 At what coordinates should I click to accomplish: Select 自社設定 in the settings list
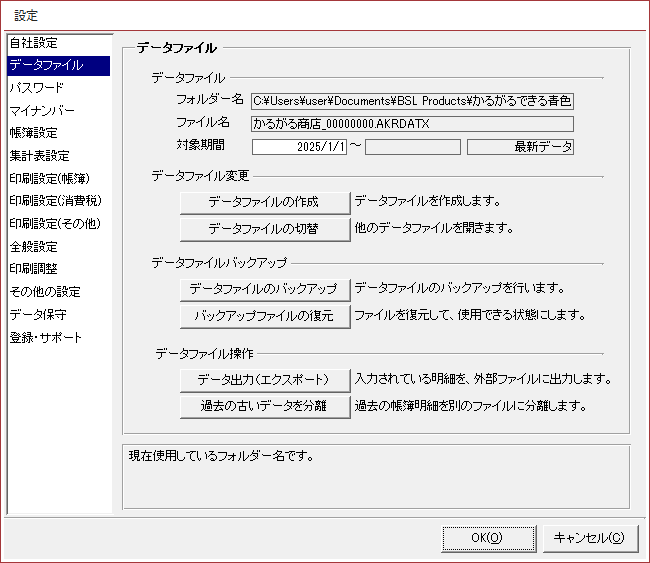tap(34, 43)
